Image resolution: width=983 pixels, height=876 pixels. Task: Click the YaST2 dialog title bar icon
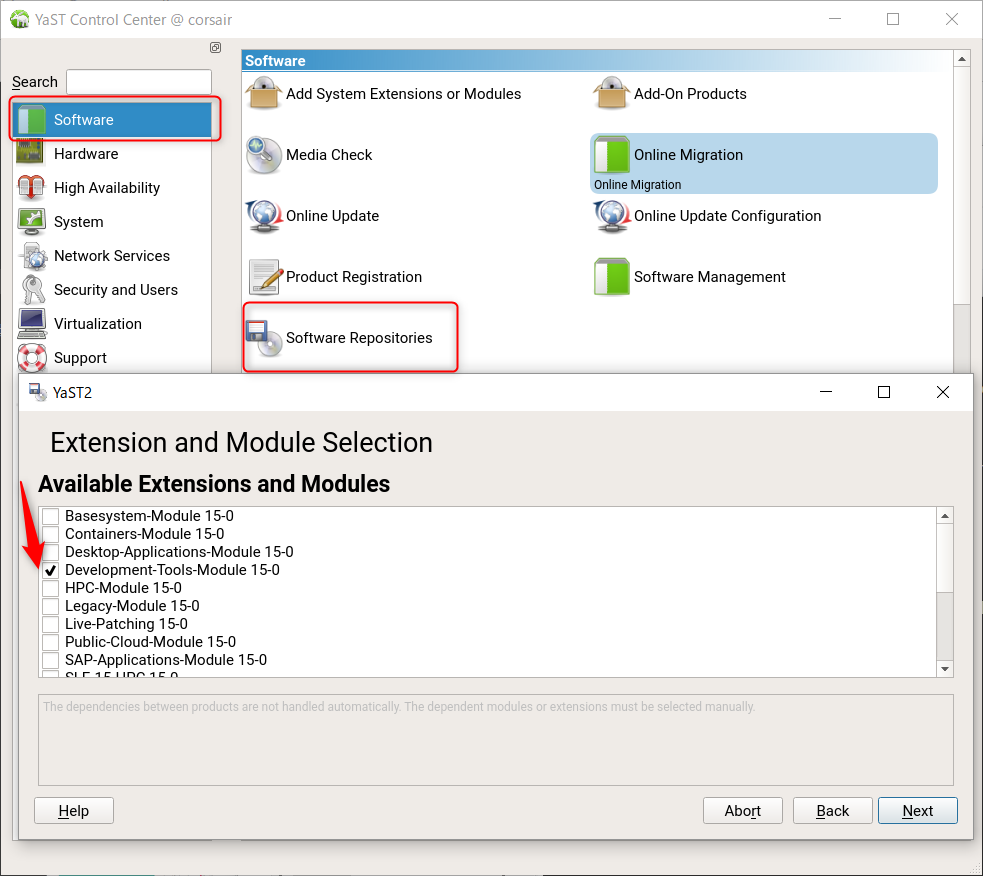click(38, 393)
